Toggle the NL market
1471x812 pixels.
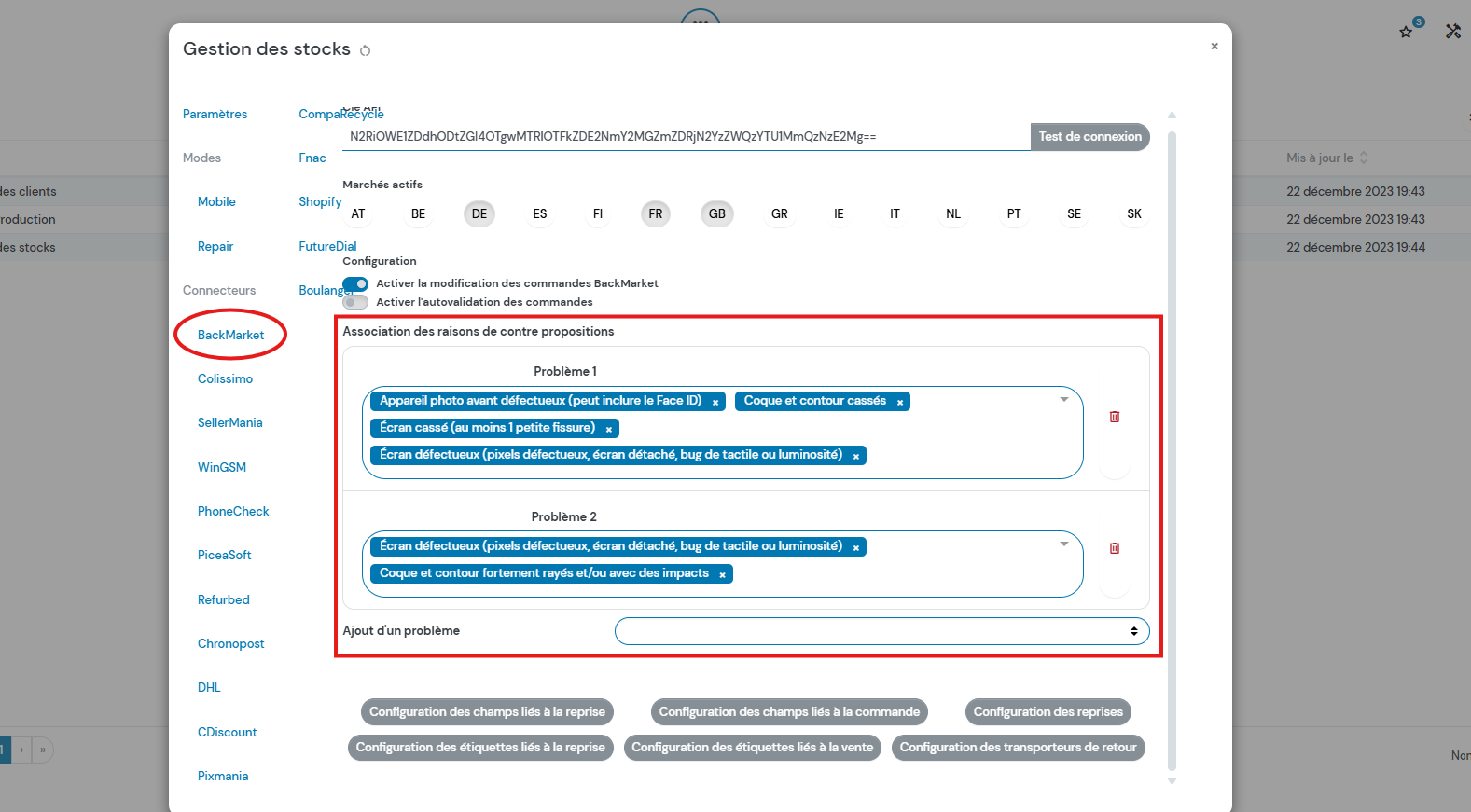point(953,213)
